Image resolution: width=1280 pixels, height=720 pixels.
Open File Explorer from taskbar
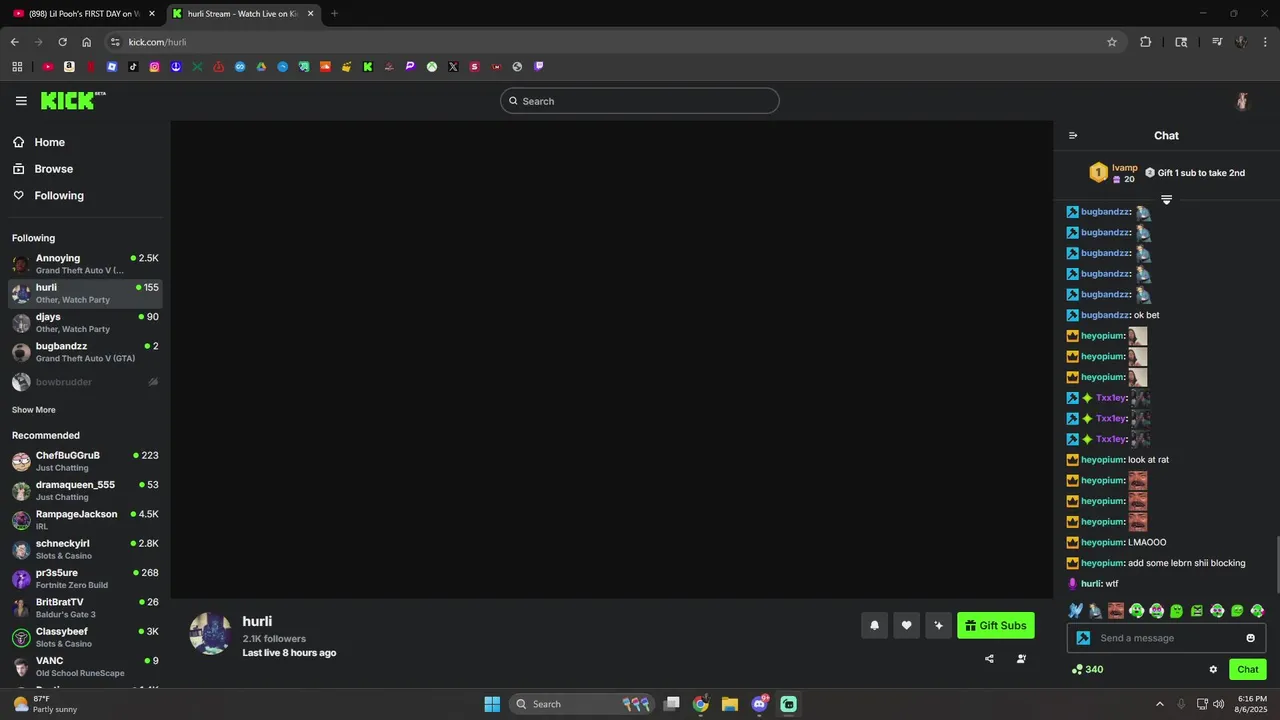[730, 704]
